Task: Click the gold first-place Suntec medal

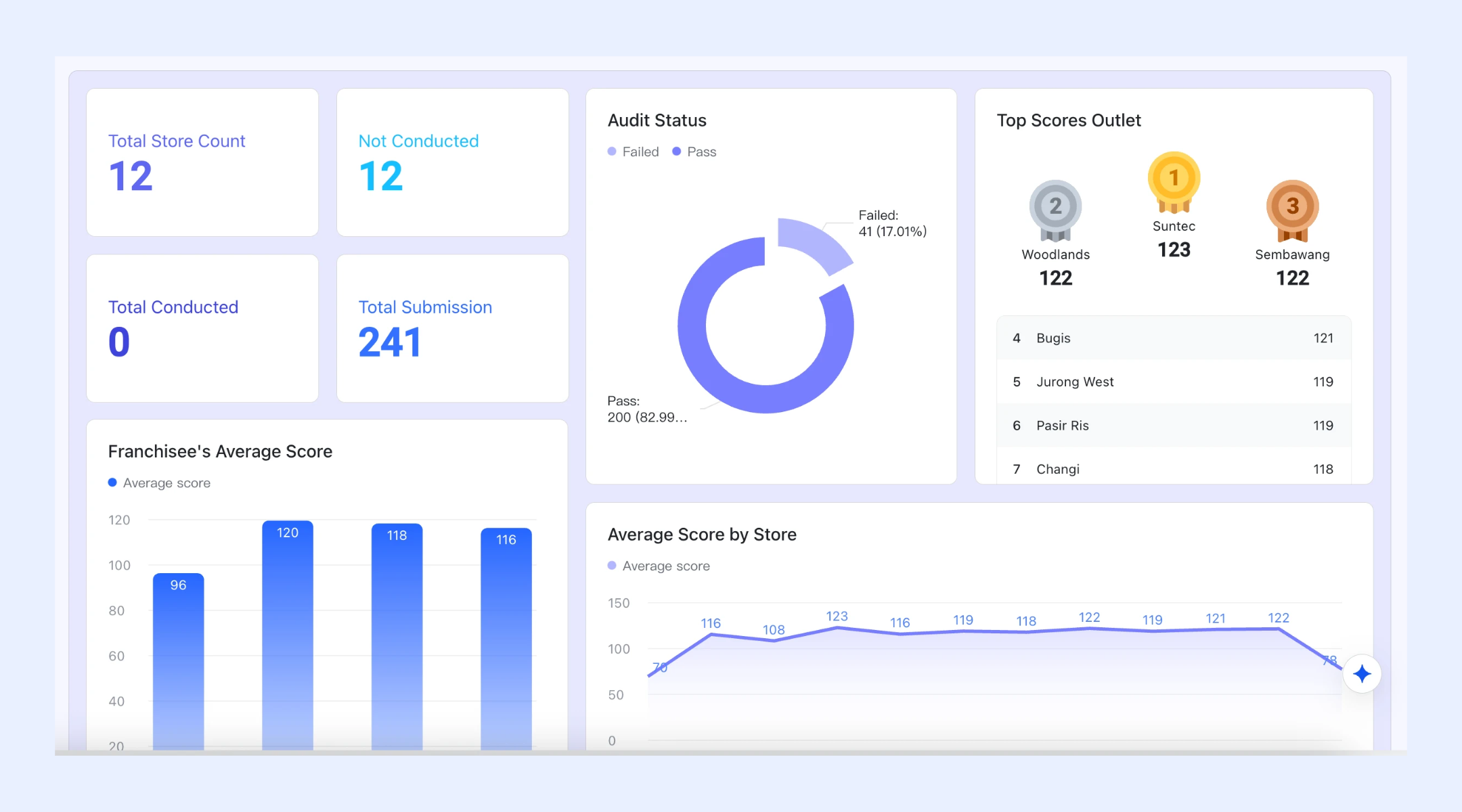Action: click(1174, 182)
